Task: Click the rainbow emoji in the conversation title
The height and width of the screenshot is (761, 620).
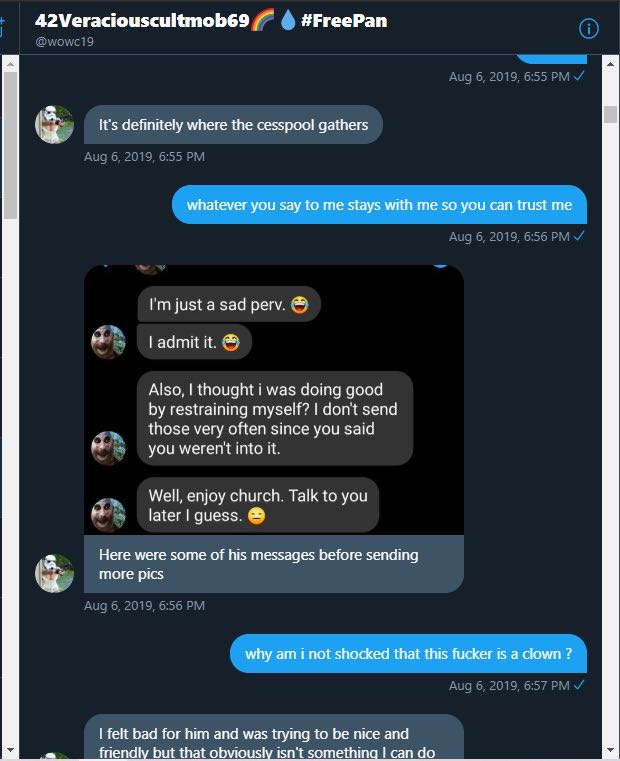Action: pyautogui.click(x=262, y=21)
